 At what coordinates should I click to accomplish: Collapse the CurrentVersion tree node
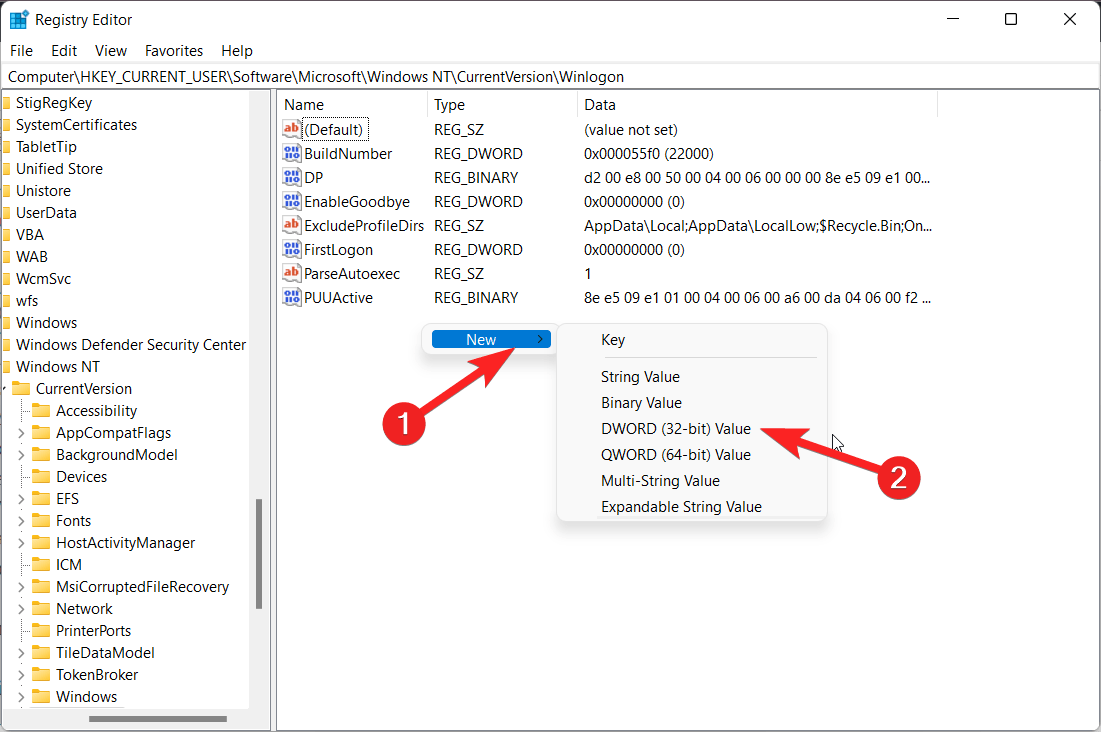pyautogui.click(x=5, y=388)
